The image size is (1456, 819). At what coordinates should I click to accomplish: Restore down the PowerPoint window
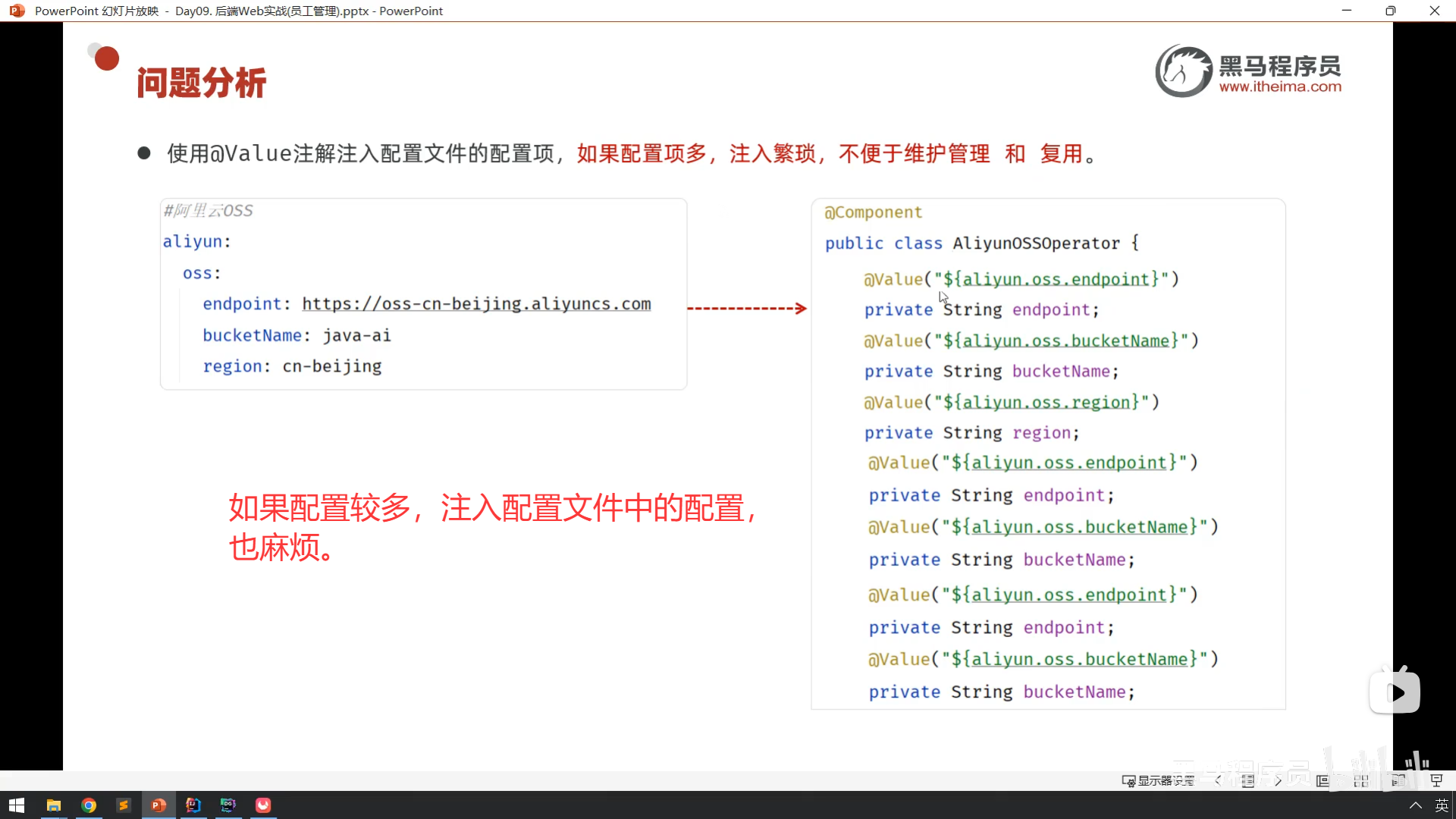pos(1390,11)
